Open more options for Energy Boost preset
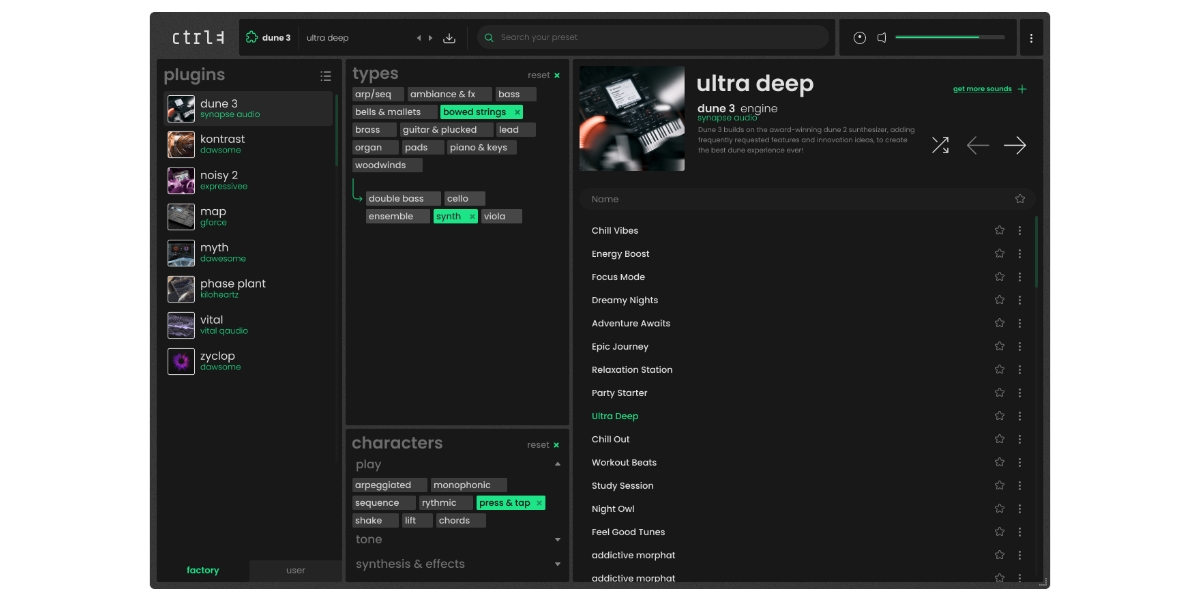Image resolution: width=1200 pixels, height=600 pixels. pyautogui.click(x=1020, y=254)
